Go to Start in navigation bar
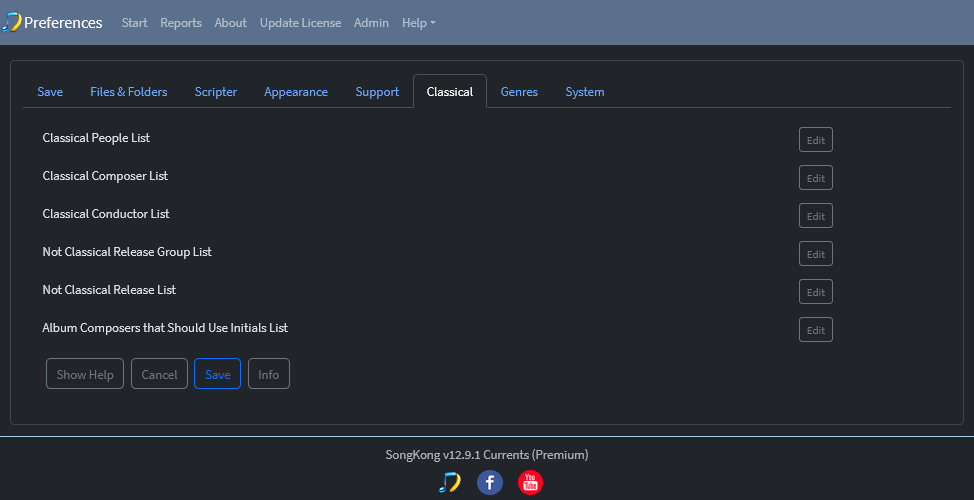This screenshot has width=974, height=500. [134, 22]
